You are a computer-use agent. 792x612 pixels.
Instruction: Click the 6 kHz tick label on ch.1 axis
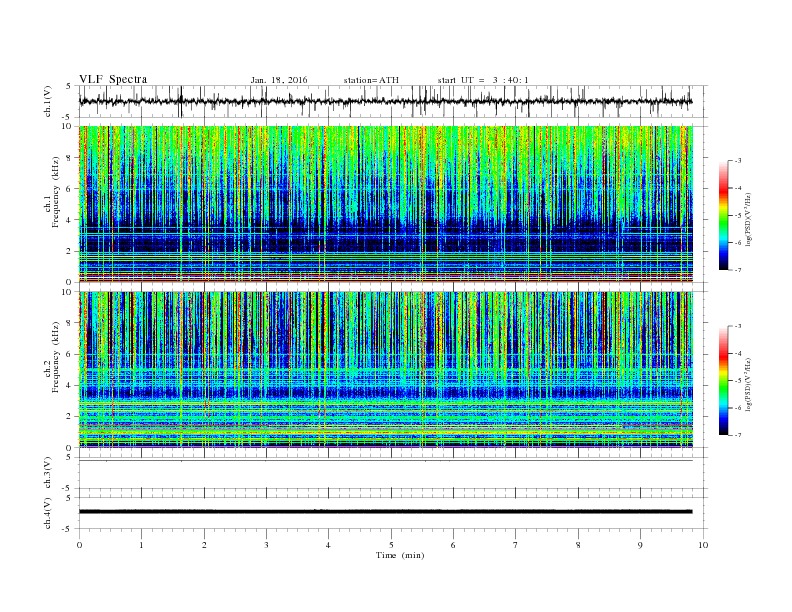[x=69, y=189]
